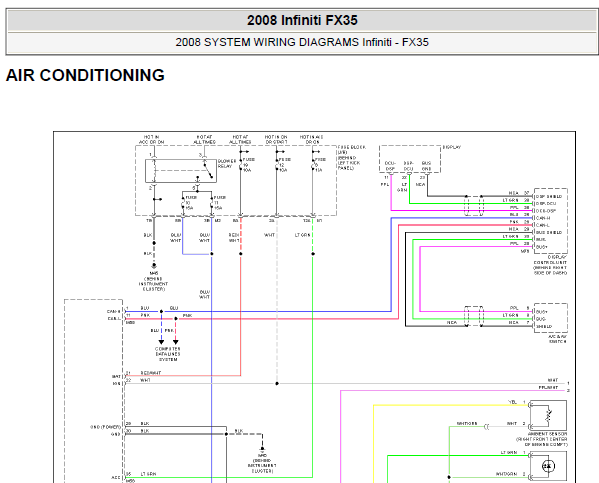Click the 'ACC' terminal label on the left module
Screen dimensions: 599x483
pos(116,478)
